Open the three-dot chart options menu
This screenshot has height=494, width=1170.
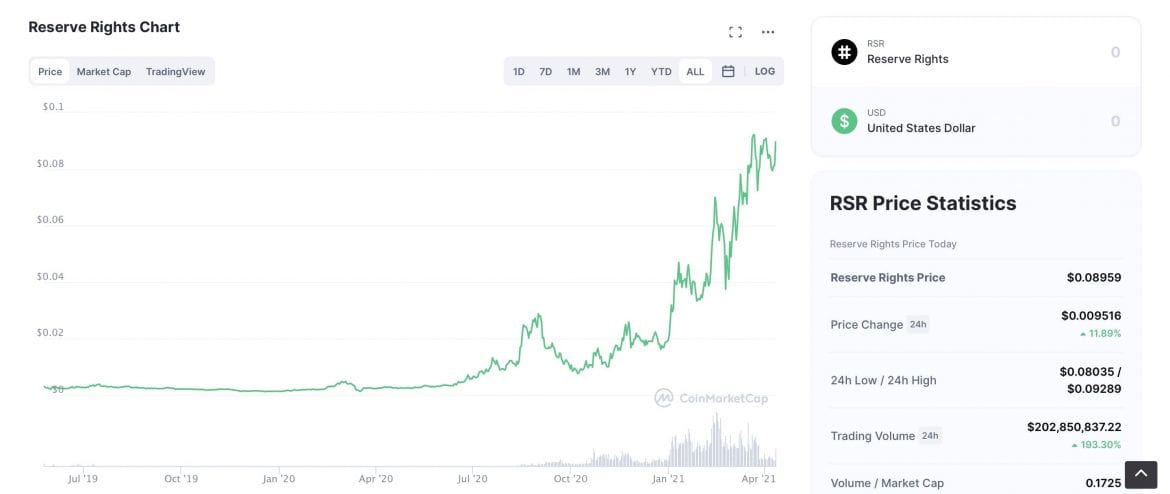point(768,32)
